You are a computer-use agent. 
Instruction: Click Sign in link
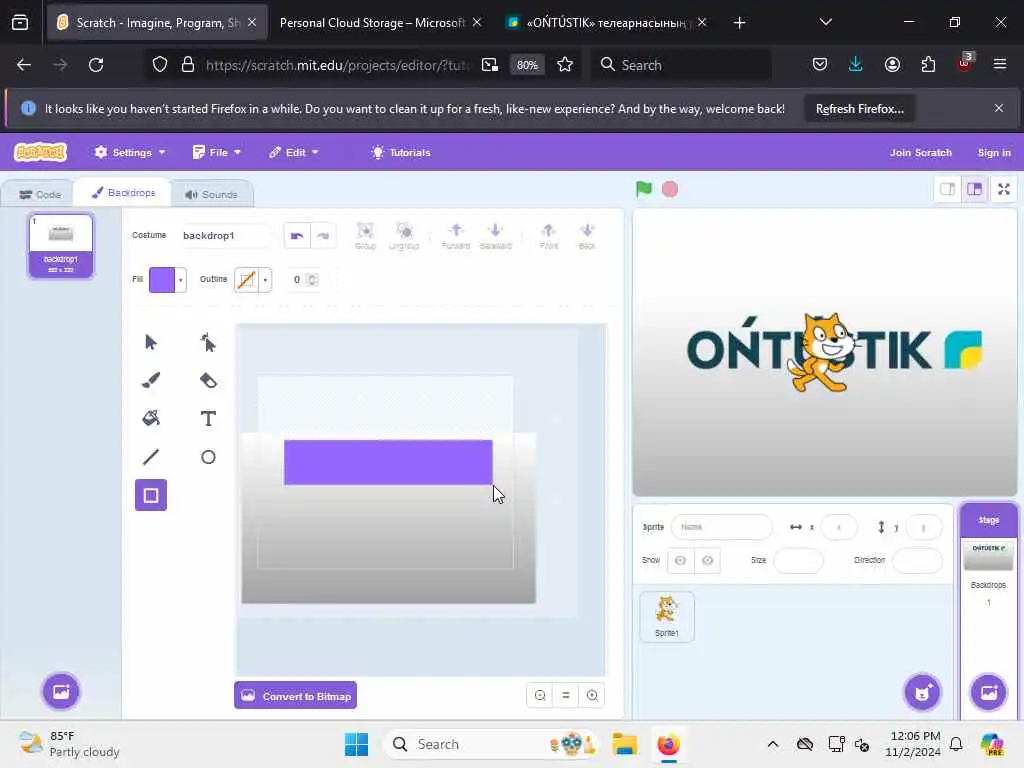point(993,152)
